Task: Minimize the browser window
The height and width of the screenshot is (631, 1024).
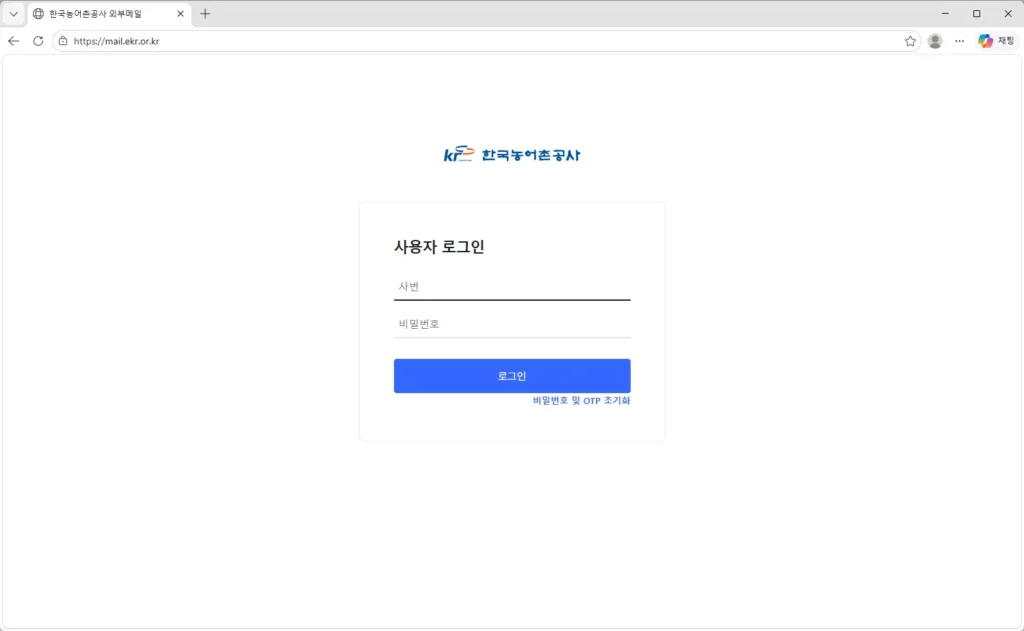Action: point(944,13)
